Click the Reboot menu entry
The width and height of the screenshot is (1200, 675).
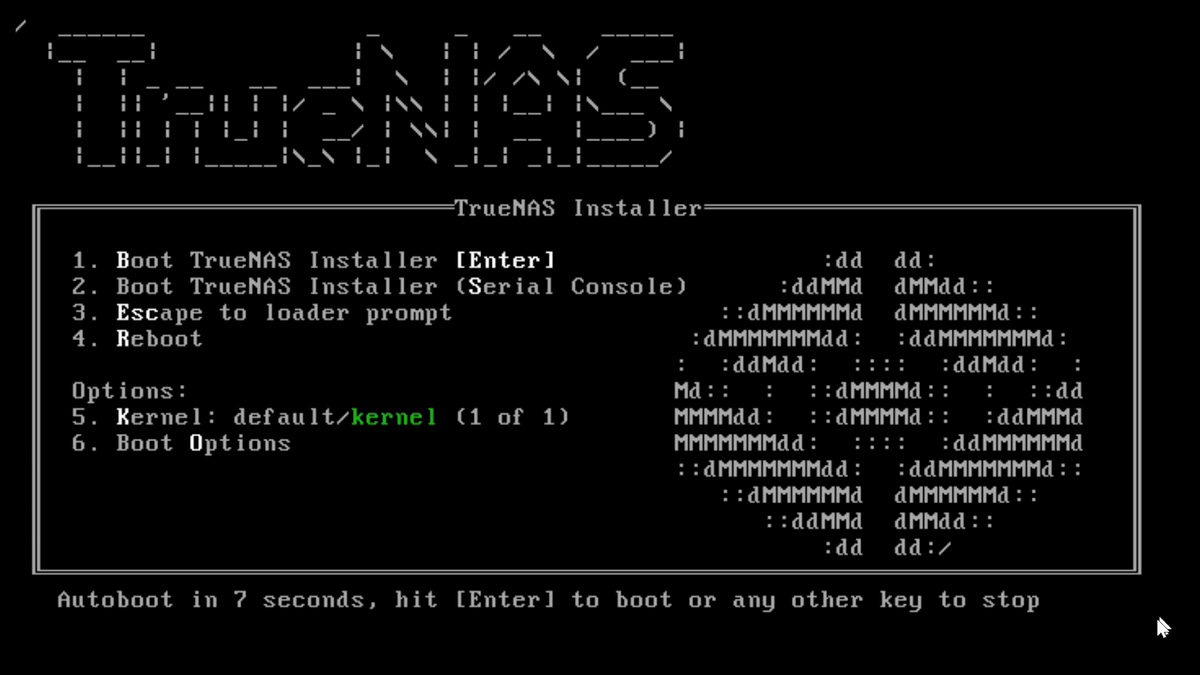[137, 339]
